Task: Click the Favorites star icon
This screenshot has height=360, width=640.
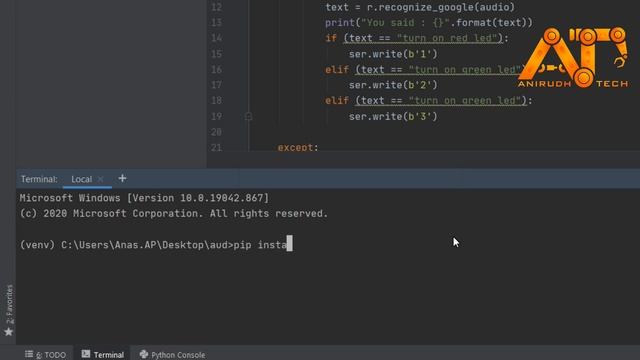Action: pos(9,332)
